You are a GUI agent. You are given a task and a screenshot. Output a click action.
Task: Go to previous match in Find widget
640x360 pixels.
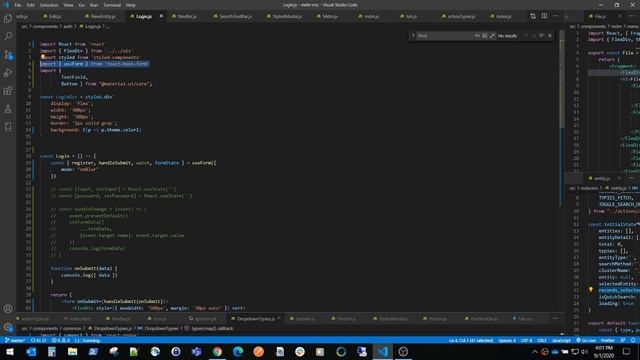527,36
